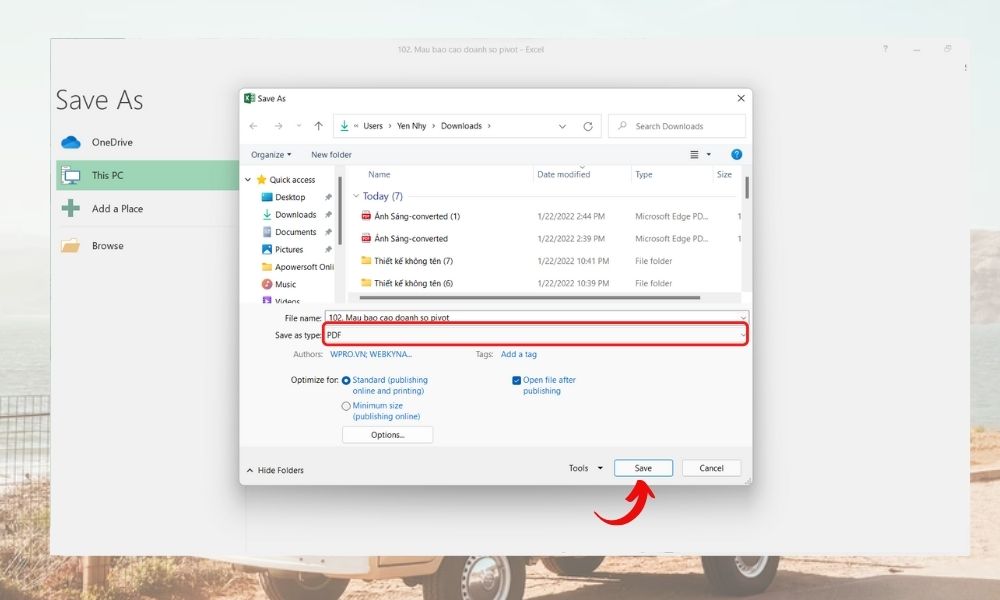1000x600 pixels.
Task: Click the Excel help question mark in title bar
Action: 885,49
